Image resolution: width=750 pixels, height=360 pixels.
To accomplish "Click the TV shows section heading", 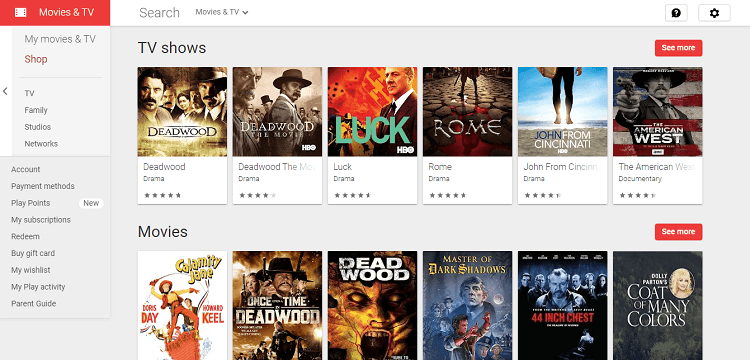I will [172, 48].
